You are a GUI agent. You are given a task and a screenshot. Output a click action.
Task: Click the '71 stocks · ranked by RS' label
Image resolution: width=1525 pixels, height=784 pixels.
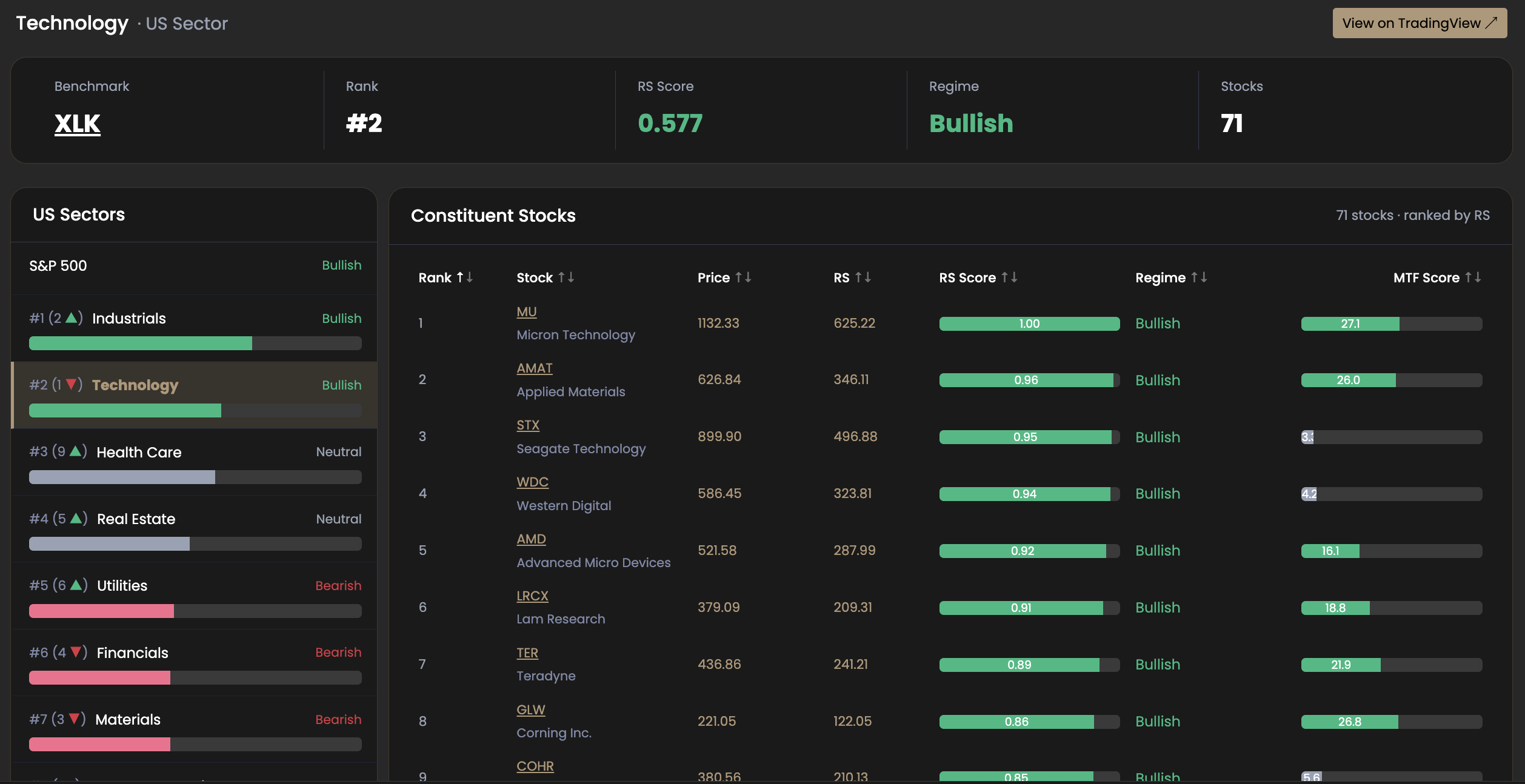tap(1413, 215)
